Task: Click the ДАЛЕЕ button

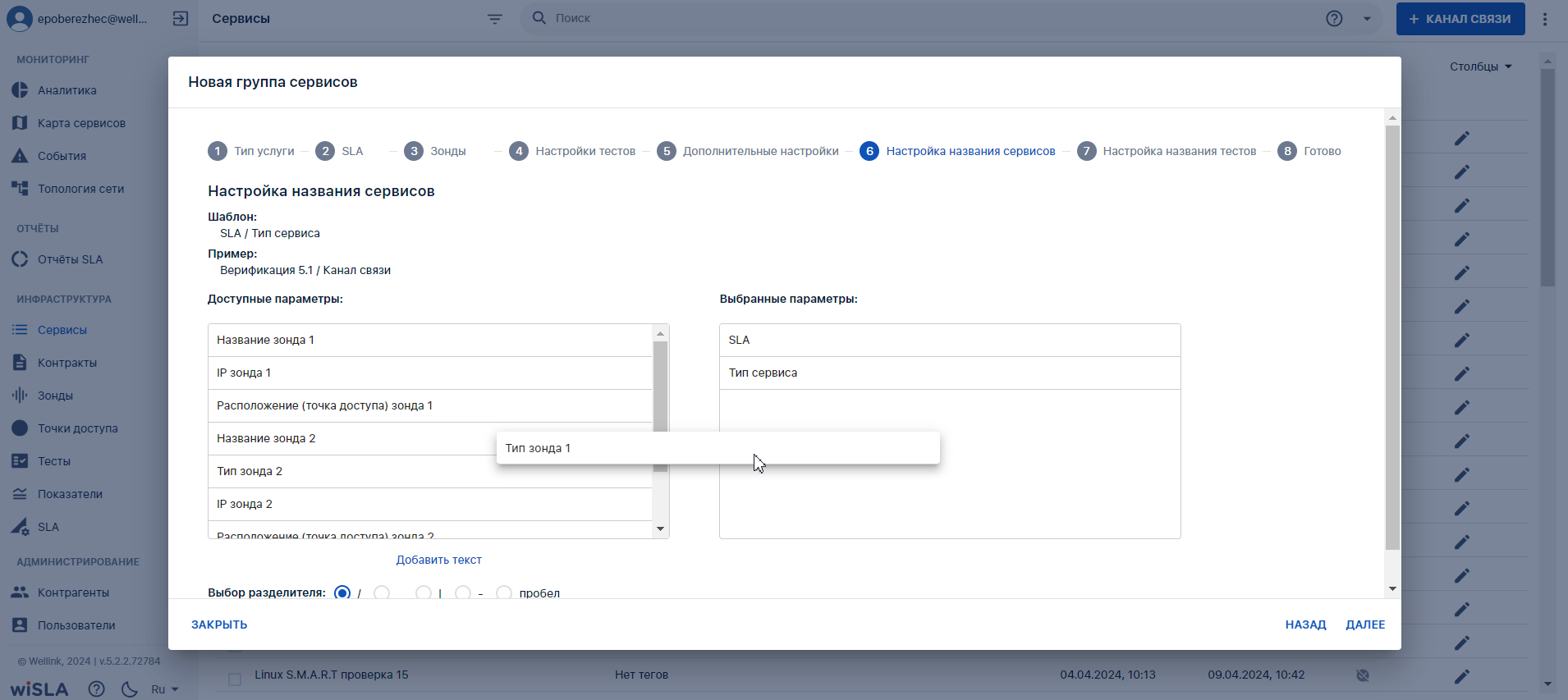Action: pos(1365,625)
